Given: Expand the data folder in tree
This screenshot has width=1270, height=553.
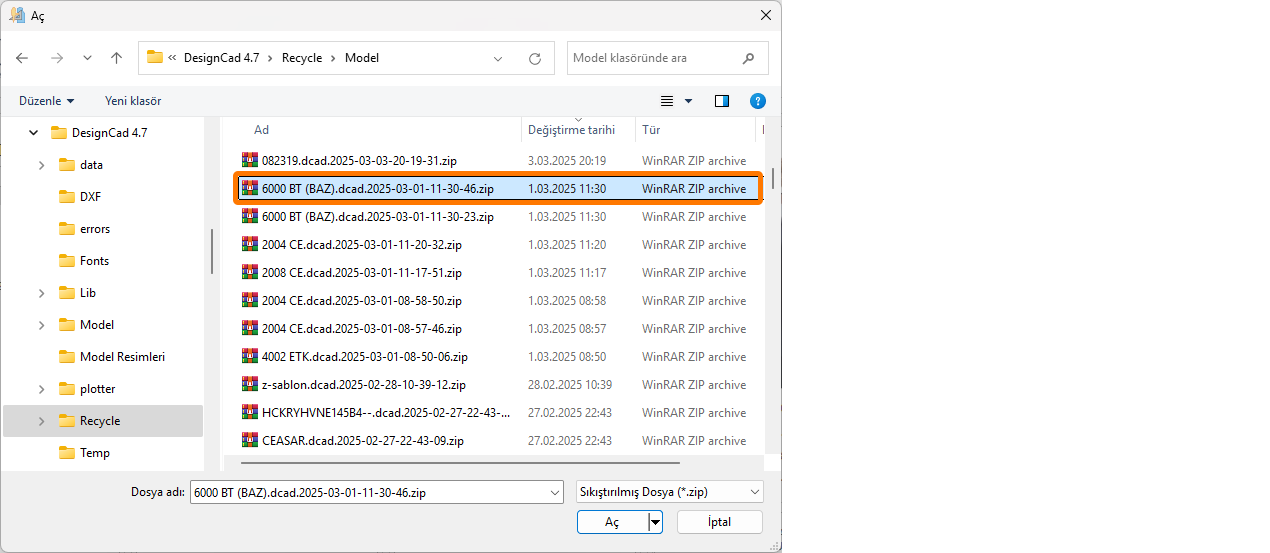Looking at the screenshot, I should tap(41, 165).
